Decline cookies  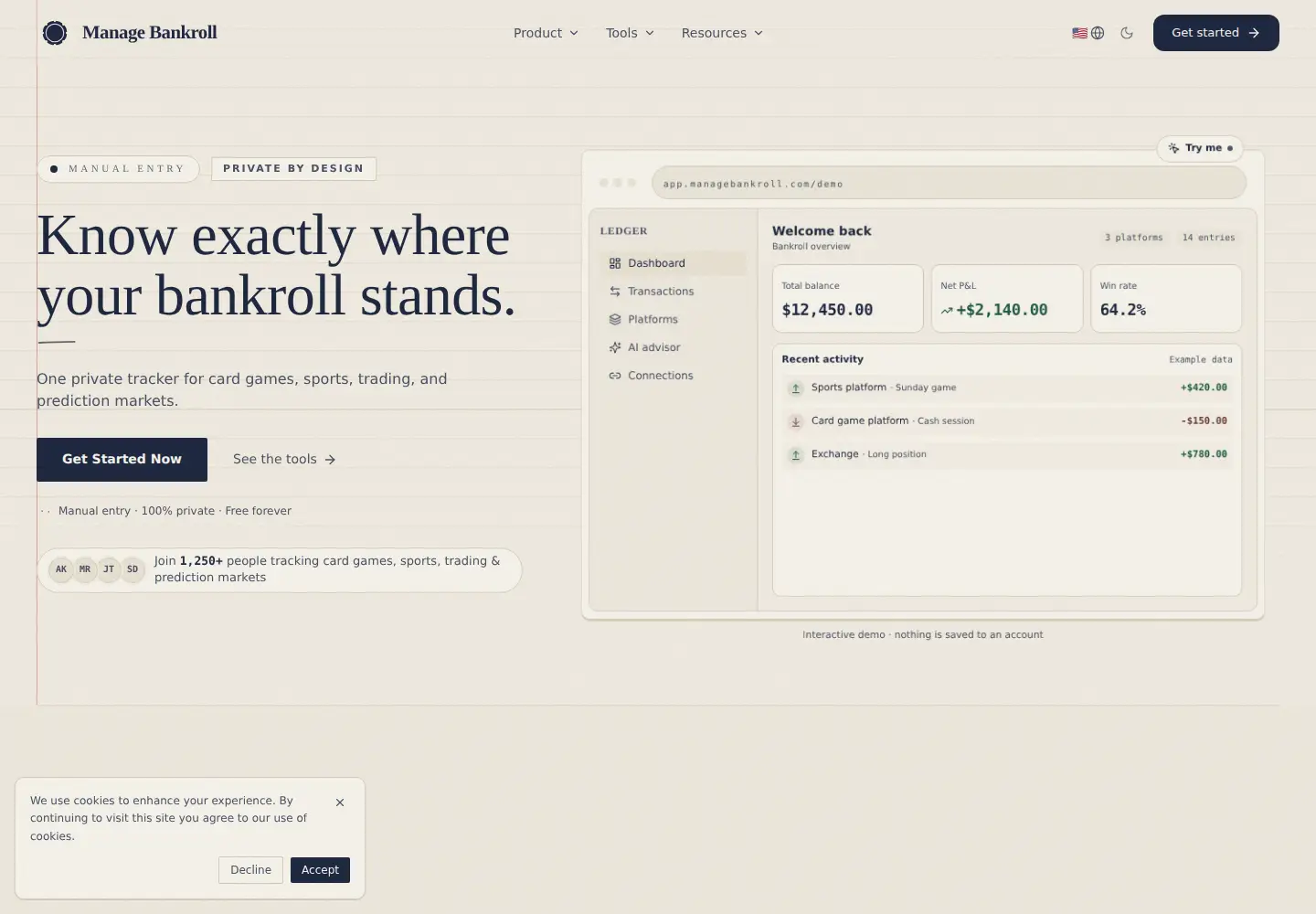[x=250, y=870]
